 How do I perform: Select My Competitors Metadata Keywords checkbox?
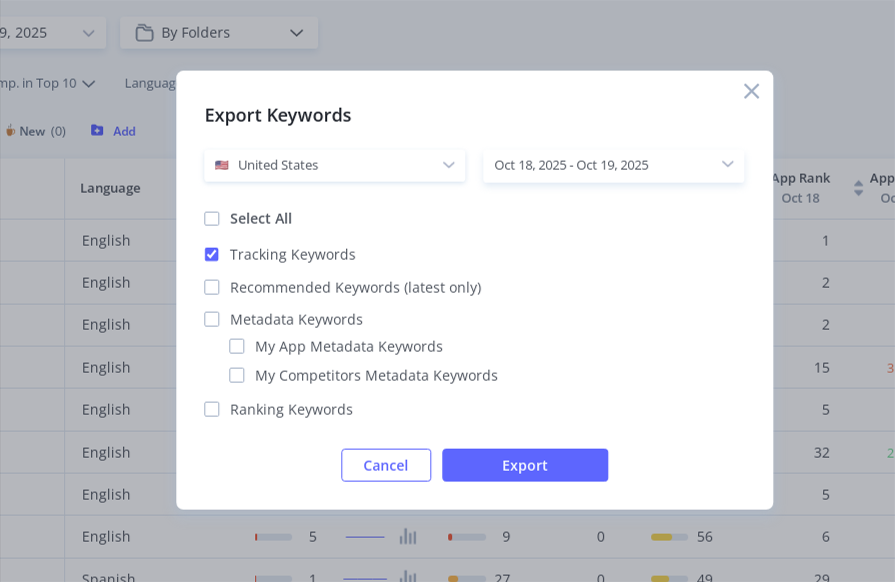tap(237, 376)
